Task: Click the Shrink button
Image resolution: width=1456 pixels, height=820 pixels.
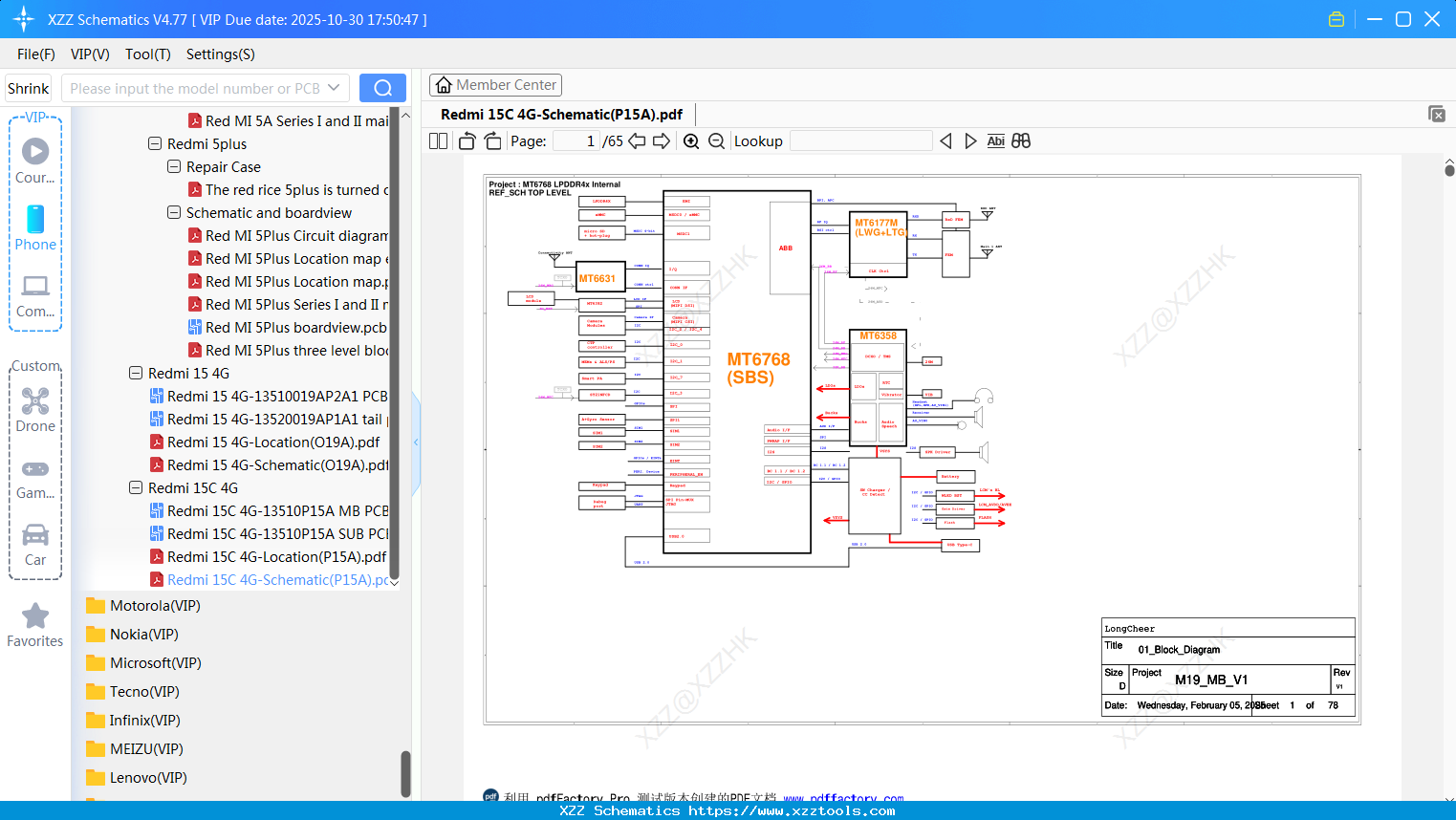Action: 28,87
